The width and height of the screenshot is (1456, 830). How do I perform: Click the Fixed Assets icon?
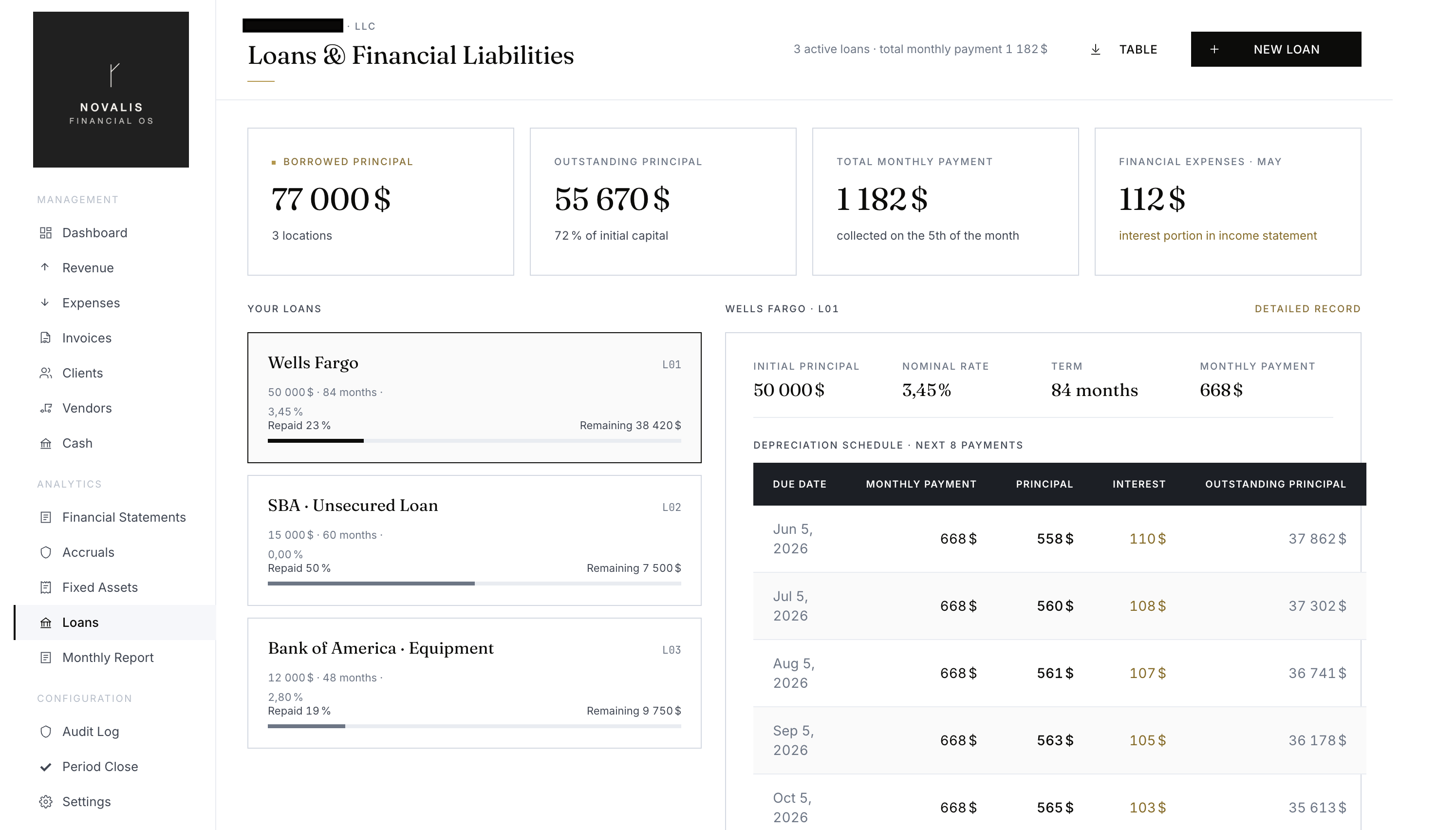click(x=46, y=587)
